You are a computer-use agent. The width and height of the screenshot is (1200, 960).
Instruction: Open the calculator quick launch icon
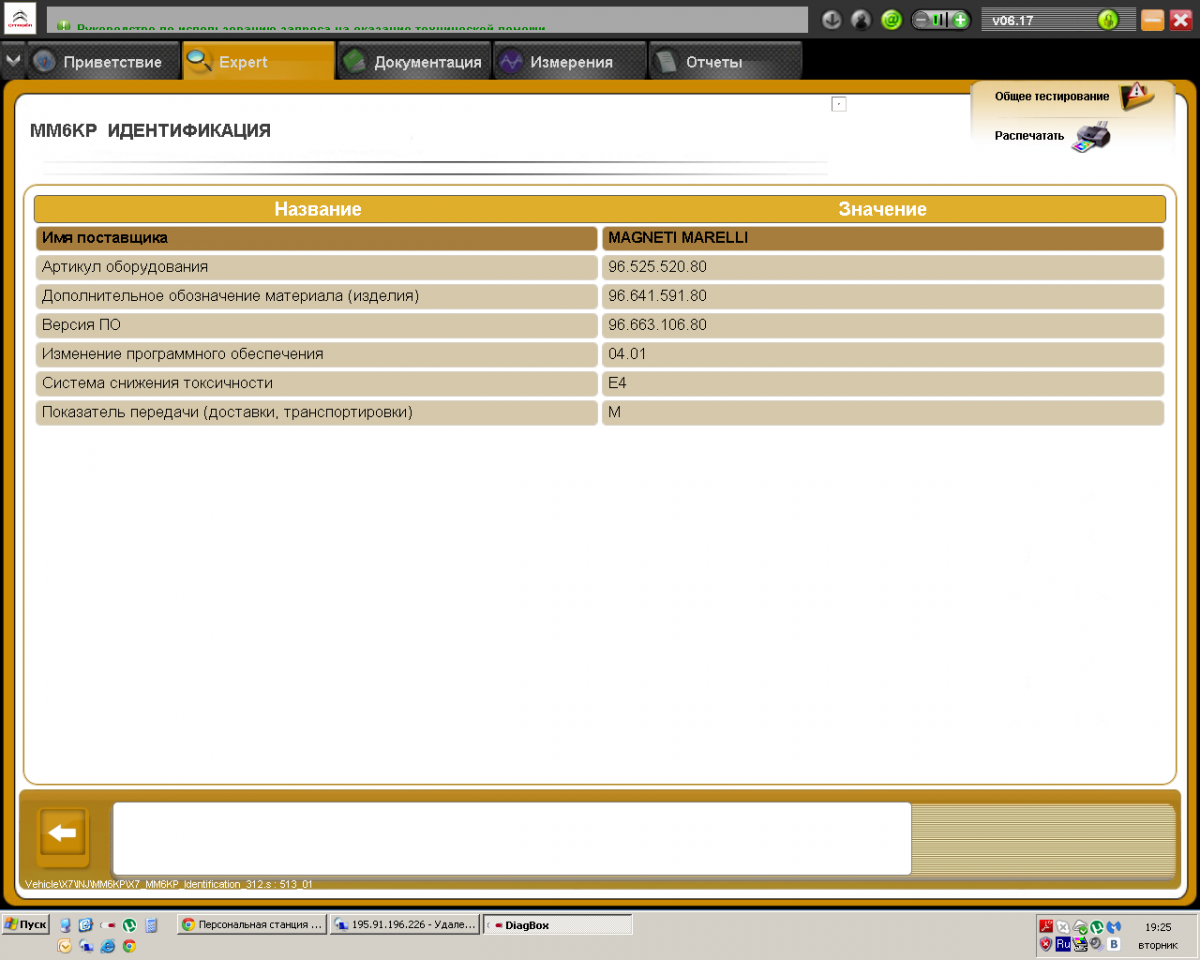coord(151,925)
